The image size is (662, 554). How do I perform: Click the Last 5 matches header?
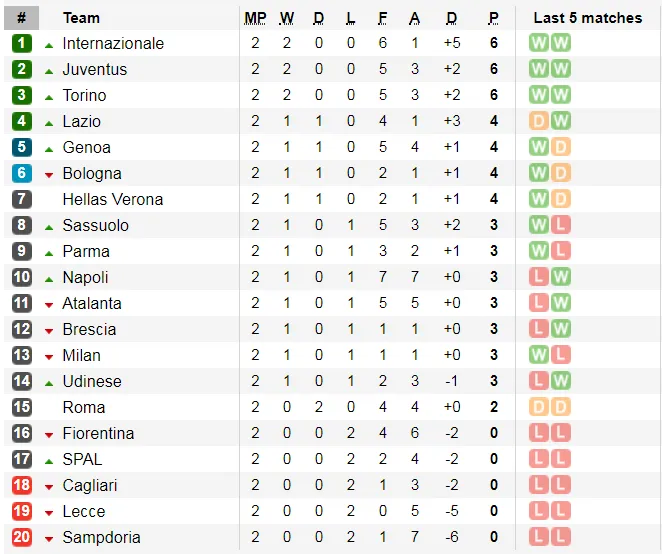coord(587,18)
